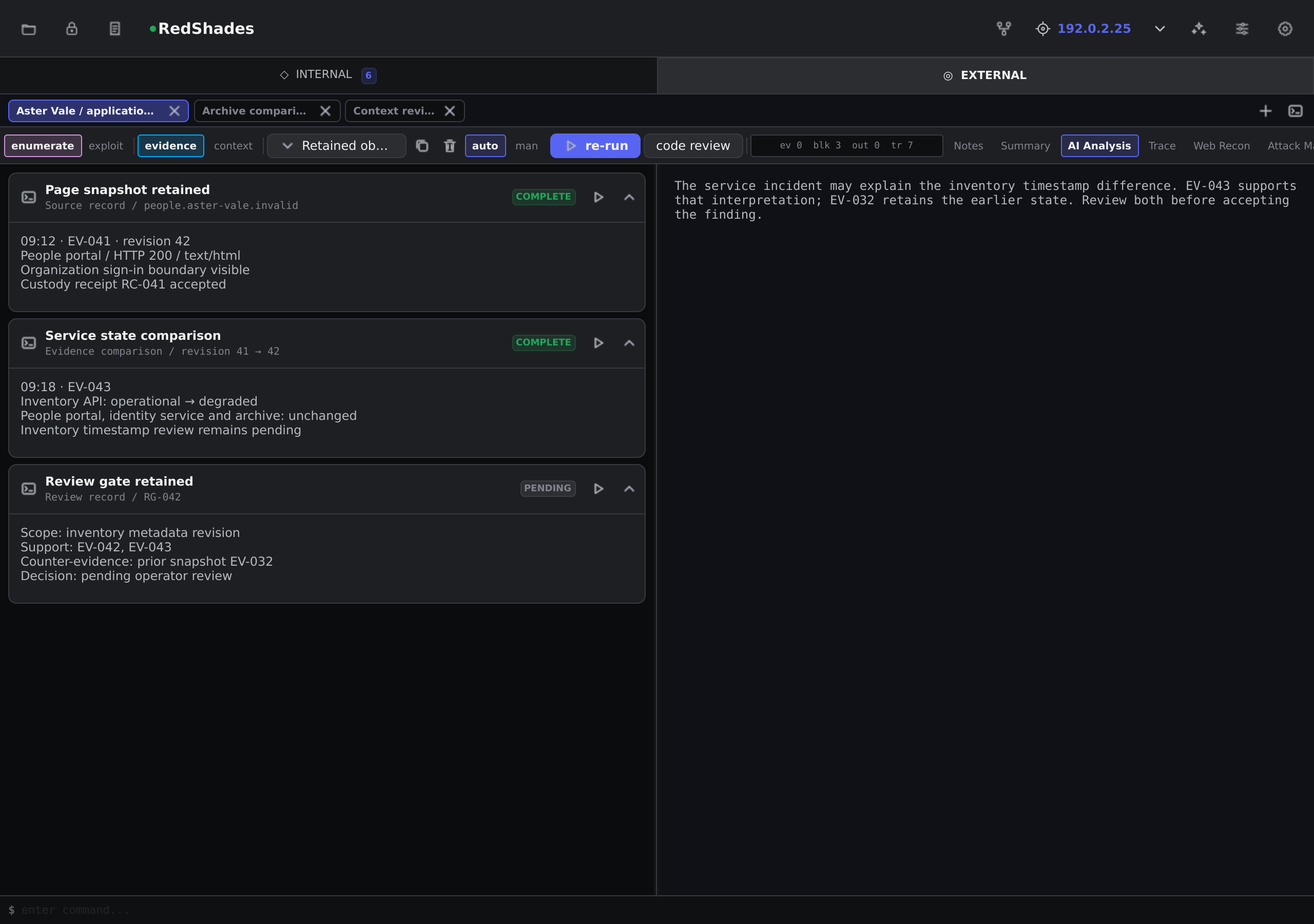Open the Retained ob... dropdown
The width and height of the screenshot is (1314, 924).
pos(337,146)
